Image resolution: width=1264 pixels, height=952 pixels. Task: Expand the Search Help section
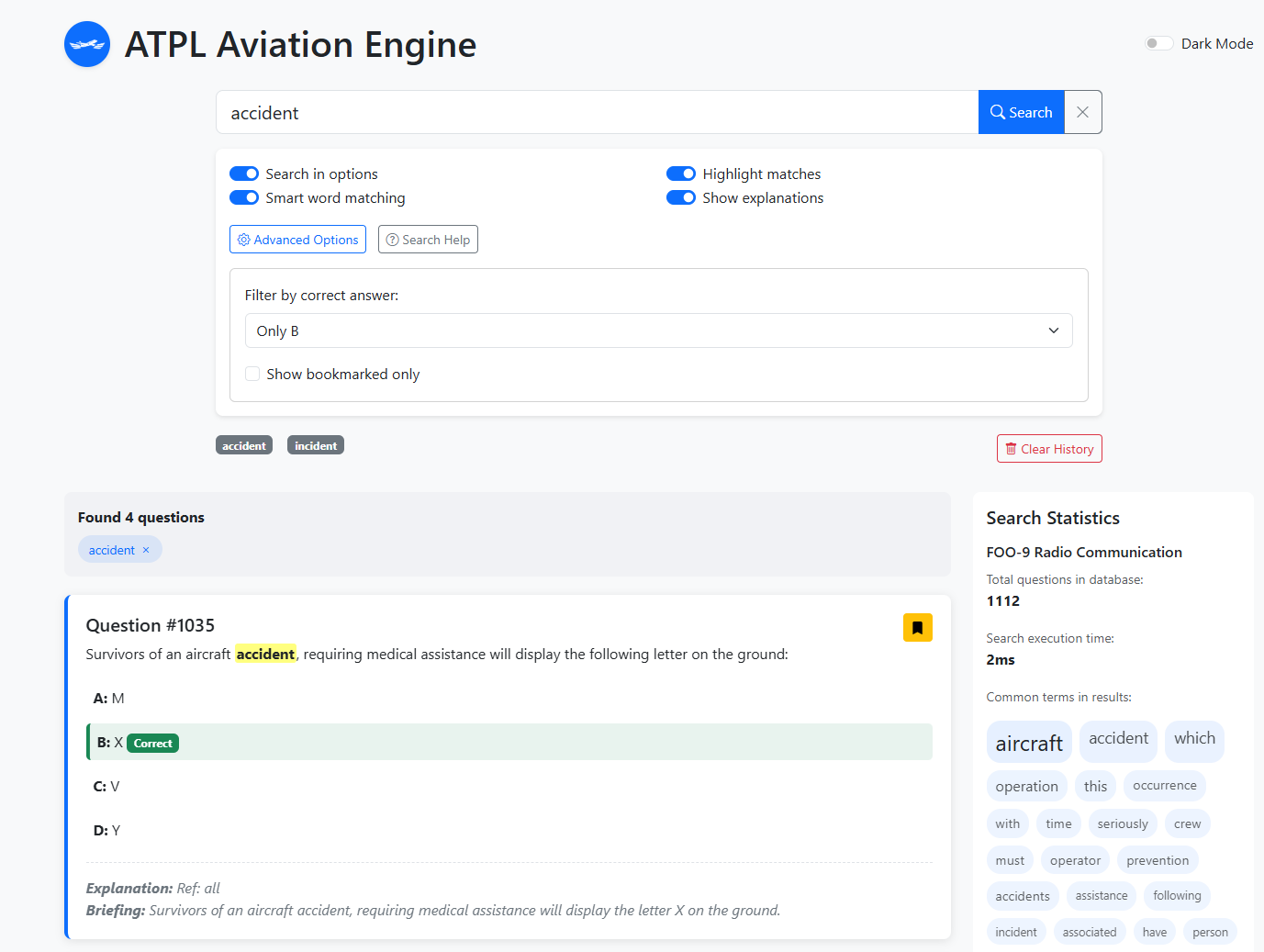point(428,239)
